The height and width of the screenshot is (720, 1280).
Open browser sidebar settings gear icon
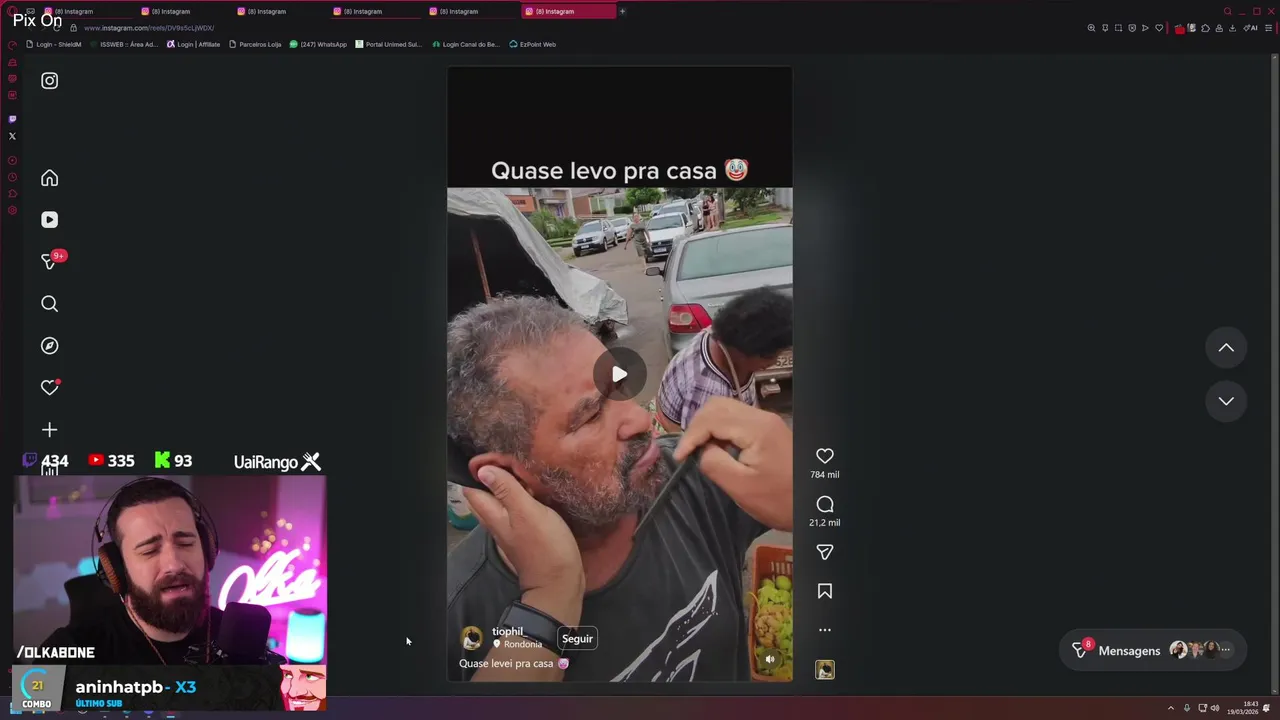(x=12, y=210)
